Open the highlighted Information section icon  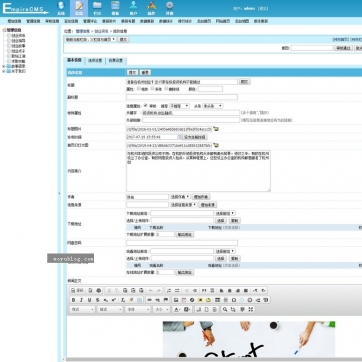click(x=79, y=8)
